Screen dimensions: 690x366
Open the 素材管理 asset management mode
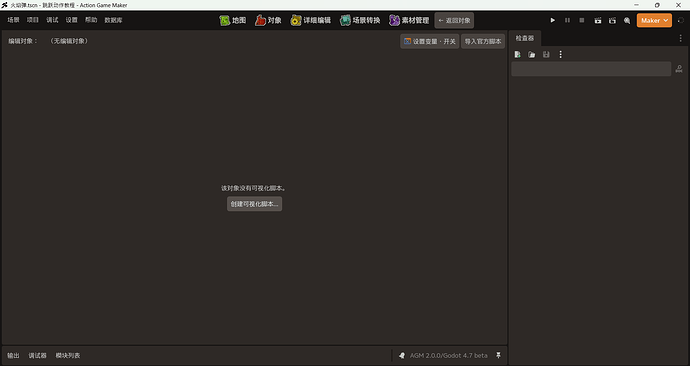(x=409, y=20)
